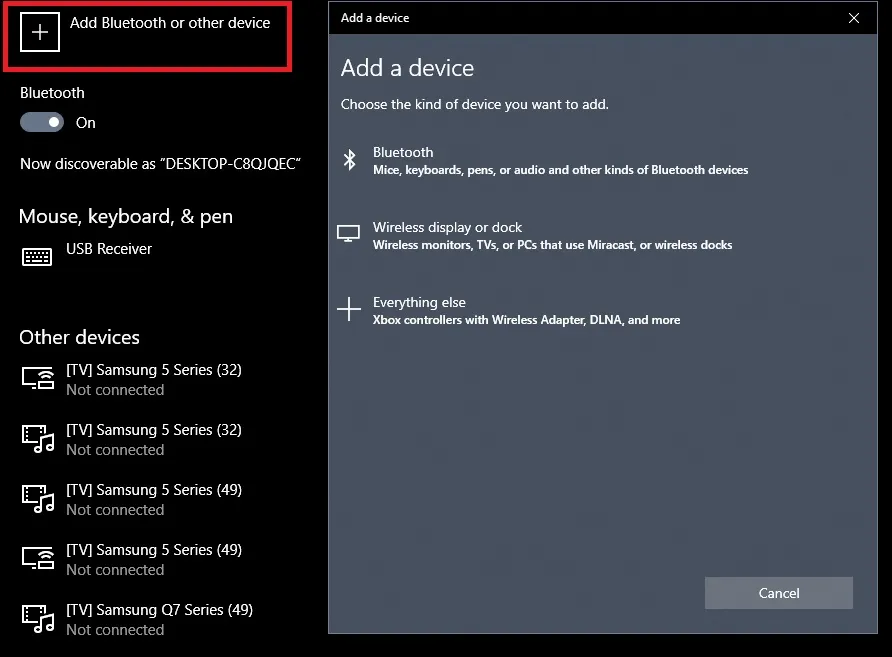Click the Samsung Q7 Series (49) media icon
This screenshot has width=892, height=657.
38,618
